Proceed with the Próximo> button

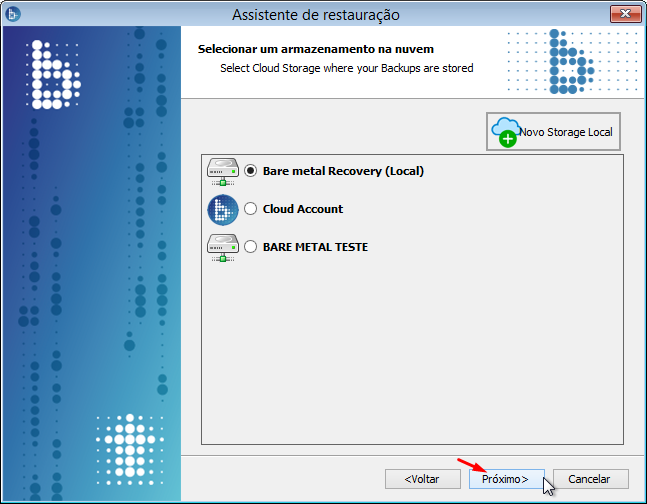pos(506,479)
